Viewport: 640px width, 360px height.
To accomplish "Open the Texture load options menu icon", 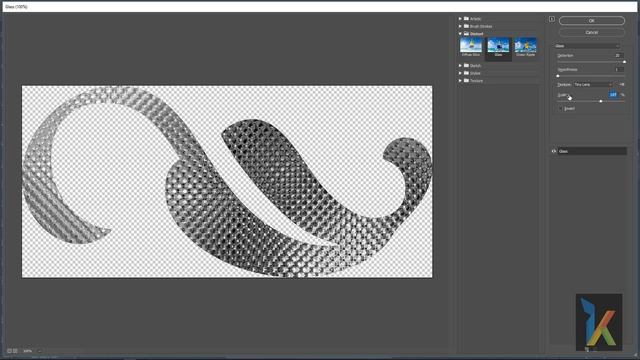I will click(x=622, y=84).
